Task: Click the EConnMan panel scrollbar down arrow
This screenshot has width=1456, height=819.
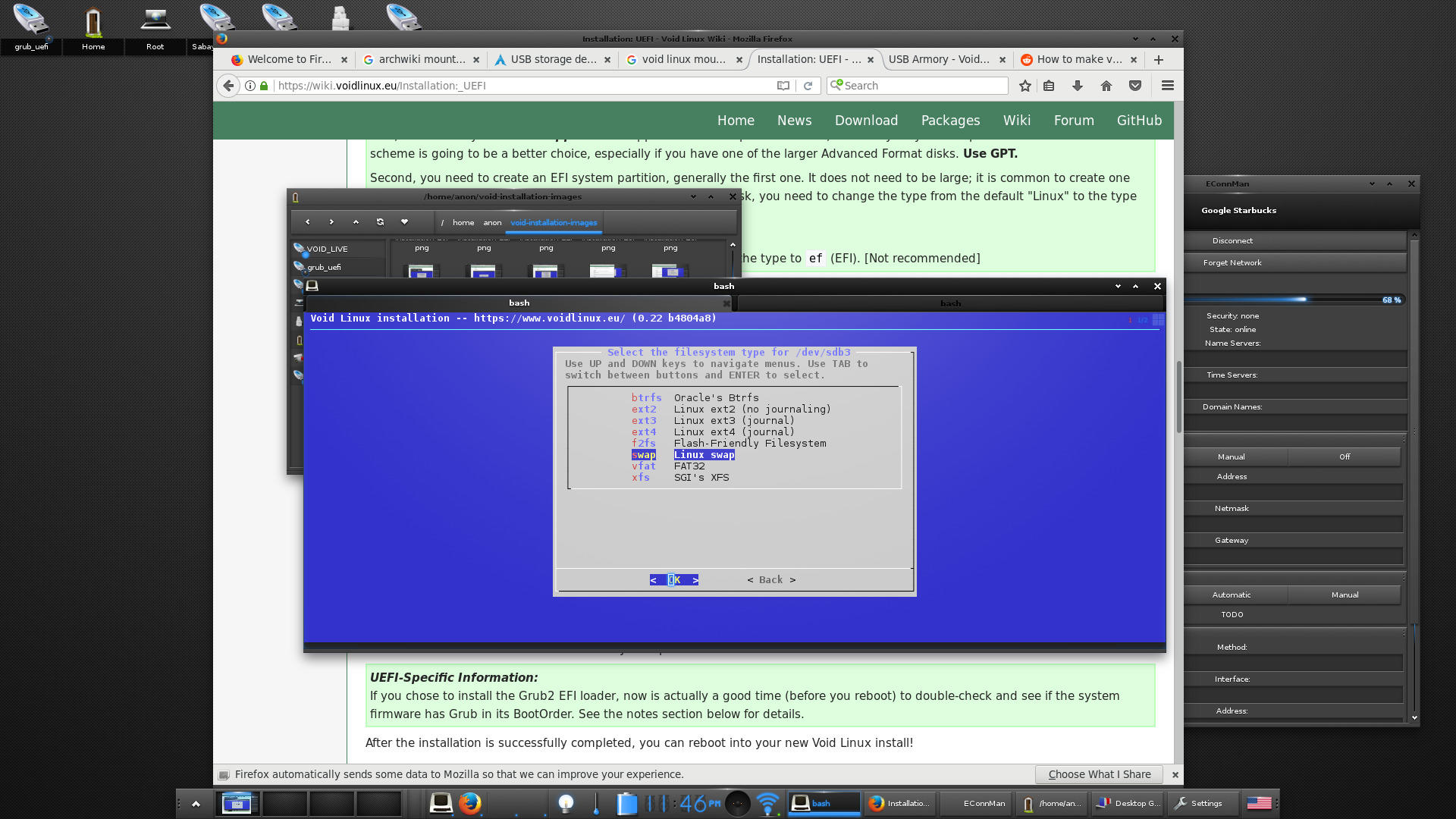Action: (1414, 717)
